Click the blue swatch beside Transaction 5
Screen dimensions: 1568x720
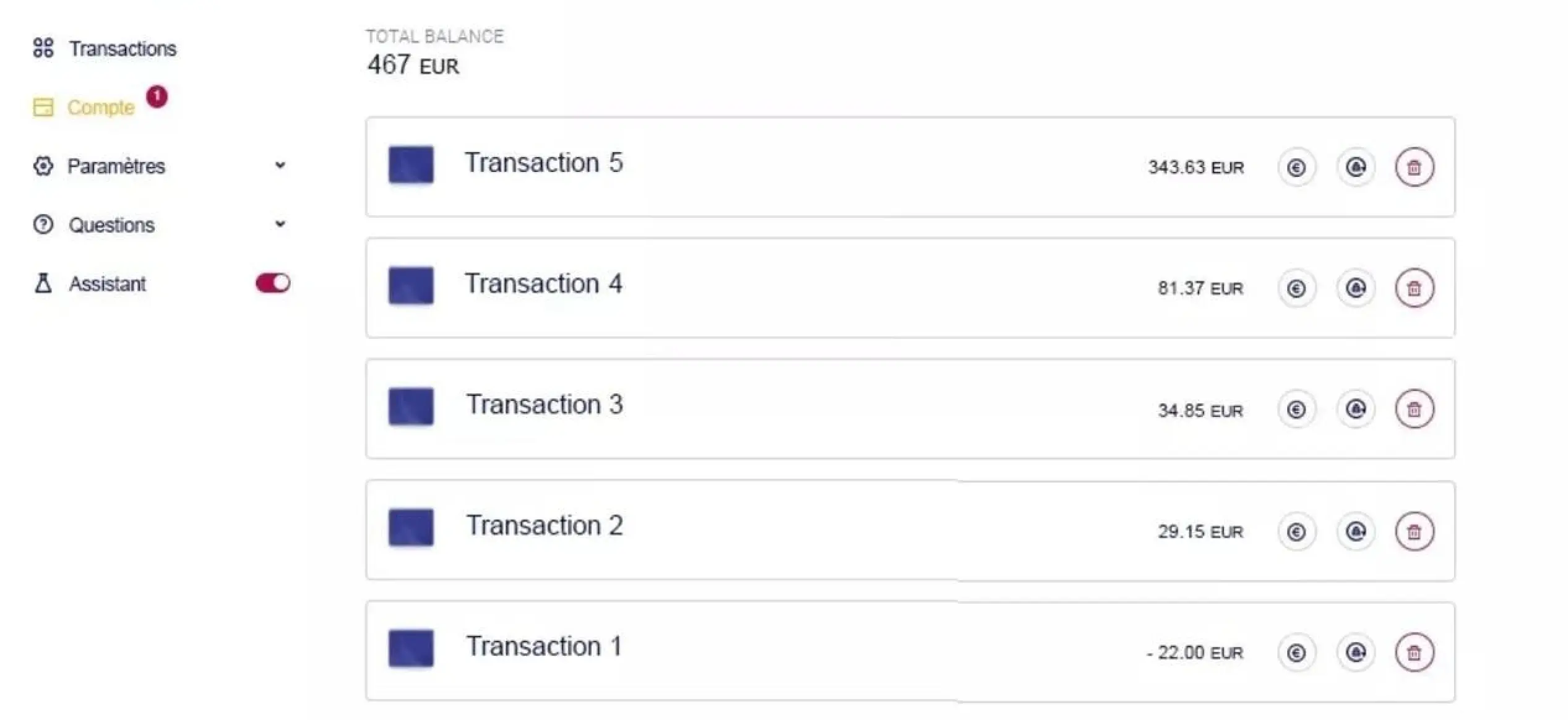[411, 165]
